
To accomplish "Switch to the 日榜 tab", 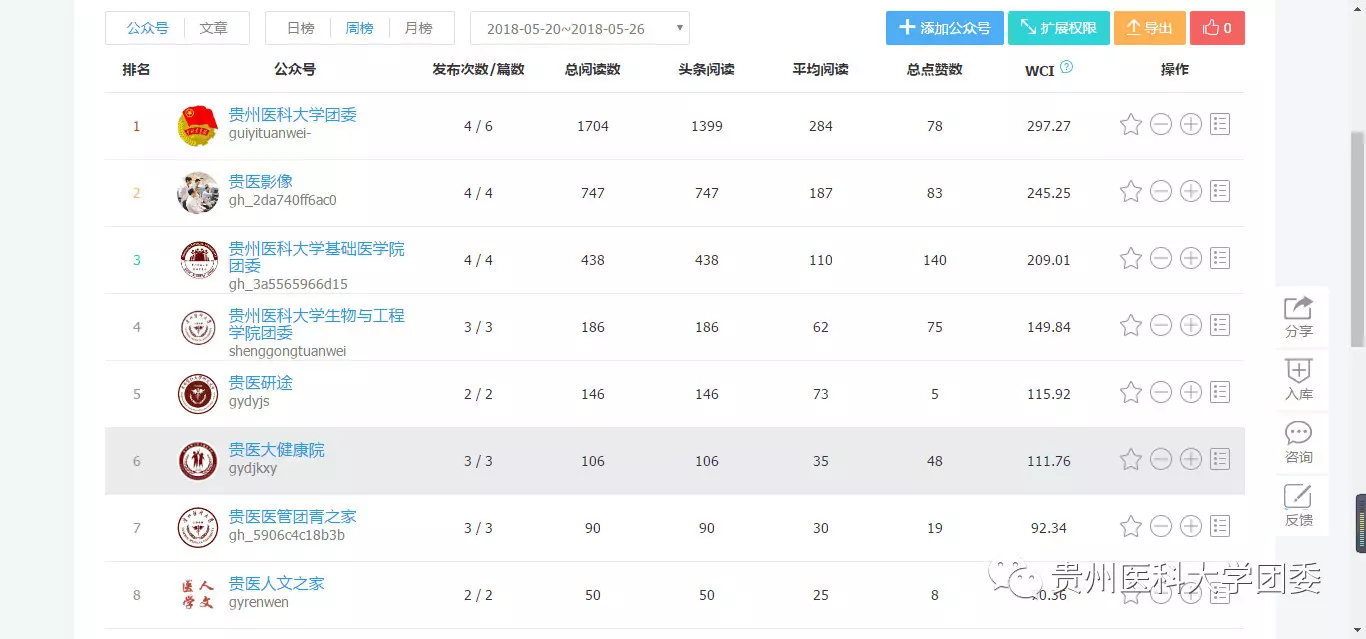I will (300, 28).
